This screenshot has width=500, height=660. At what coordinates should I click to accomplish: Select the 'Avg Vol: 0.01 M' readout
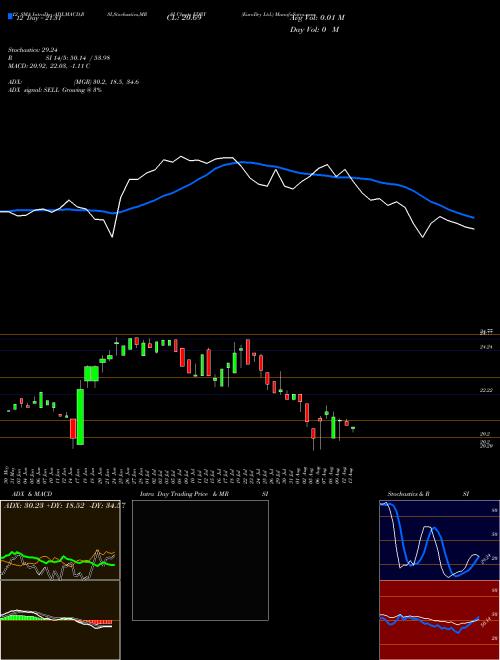pos(317,18)
